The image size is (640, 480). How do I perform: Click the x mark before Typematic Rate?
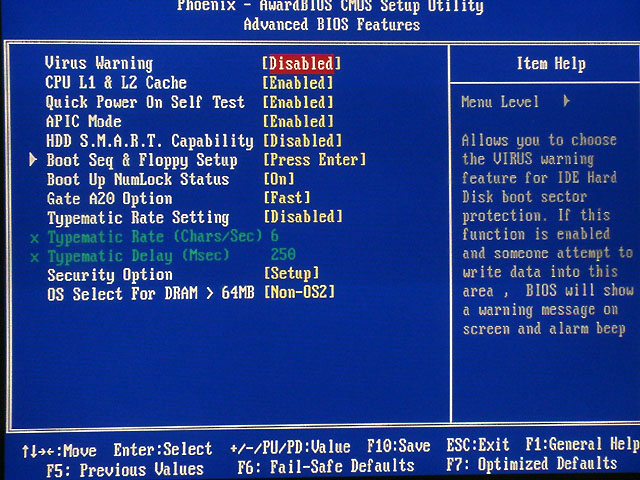35,238
